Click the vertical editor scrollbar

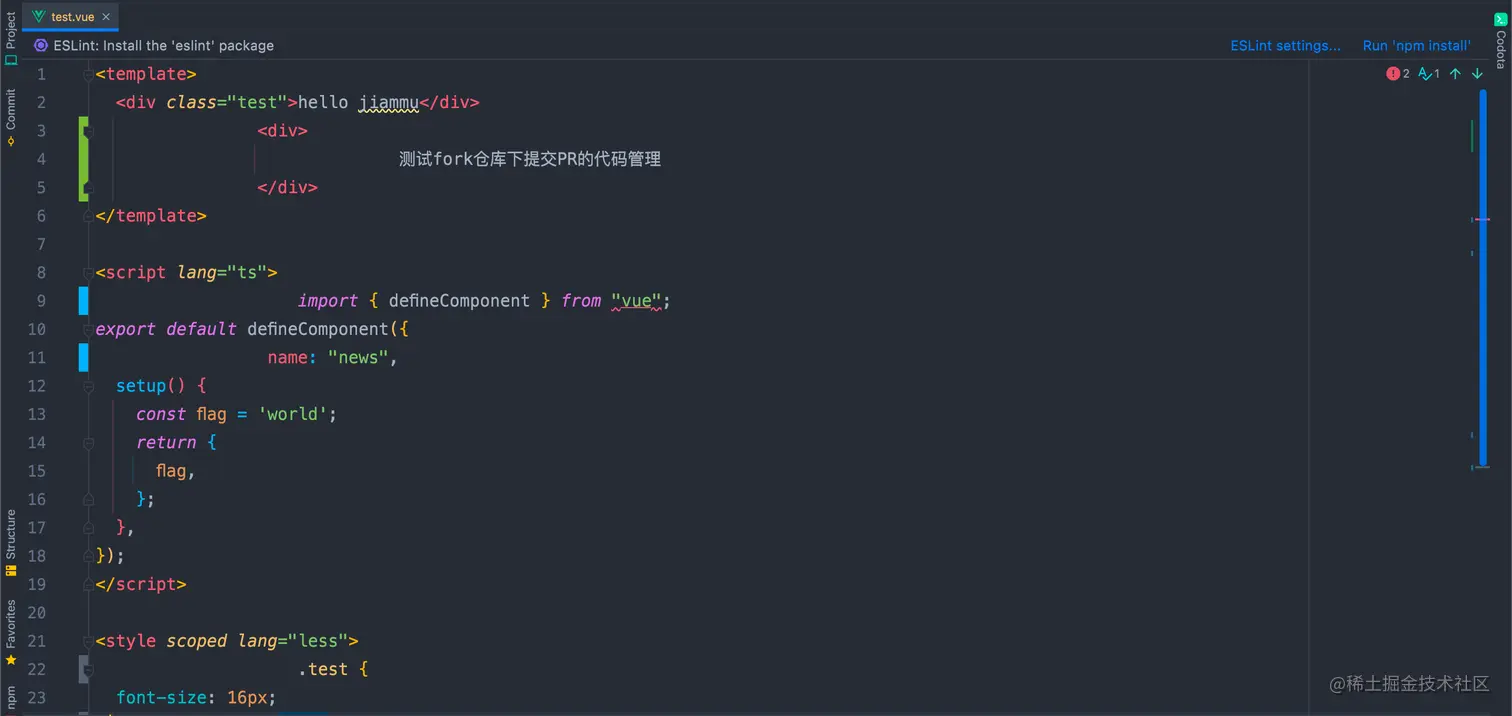click(1483, 280)
